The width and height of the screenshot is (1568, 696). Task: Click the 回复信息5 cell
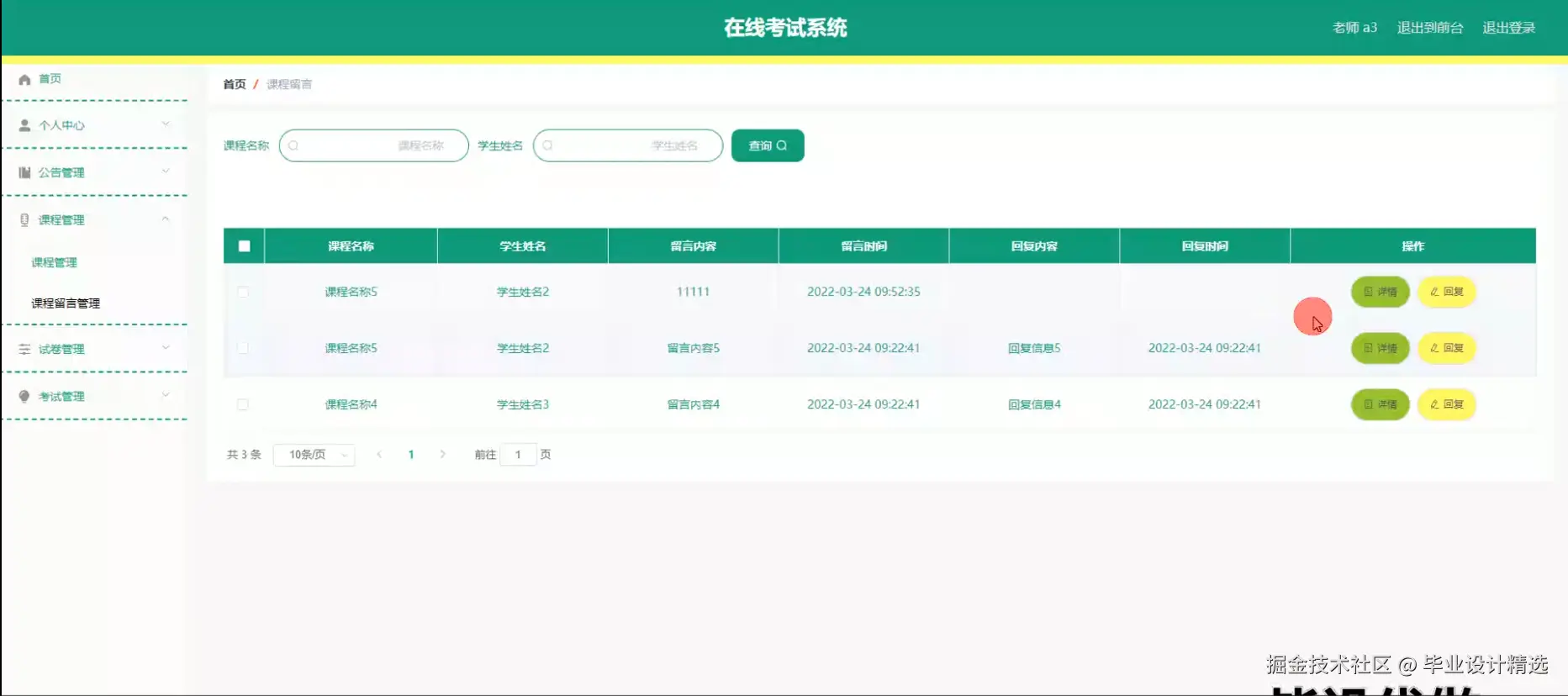point(1034,348)
